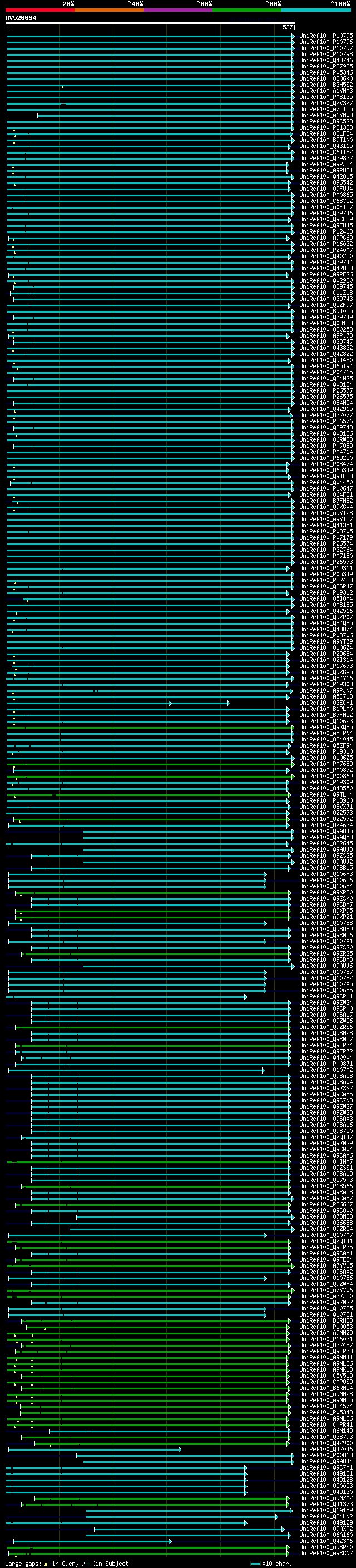Select label UniRef100_Q42823

[326, 269]
